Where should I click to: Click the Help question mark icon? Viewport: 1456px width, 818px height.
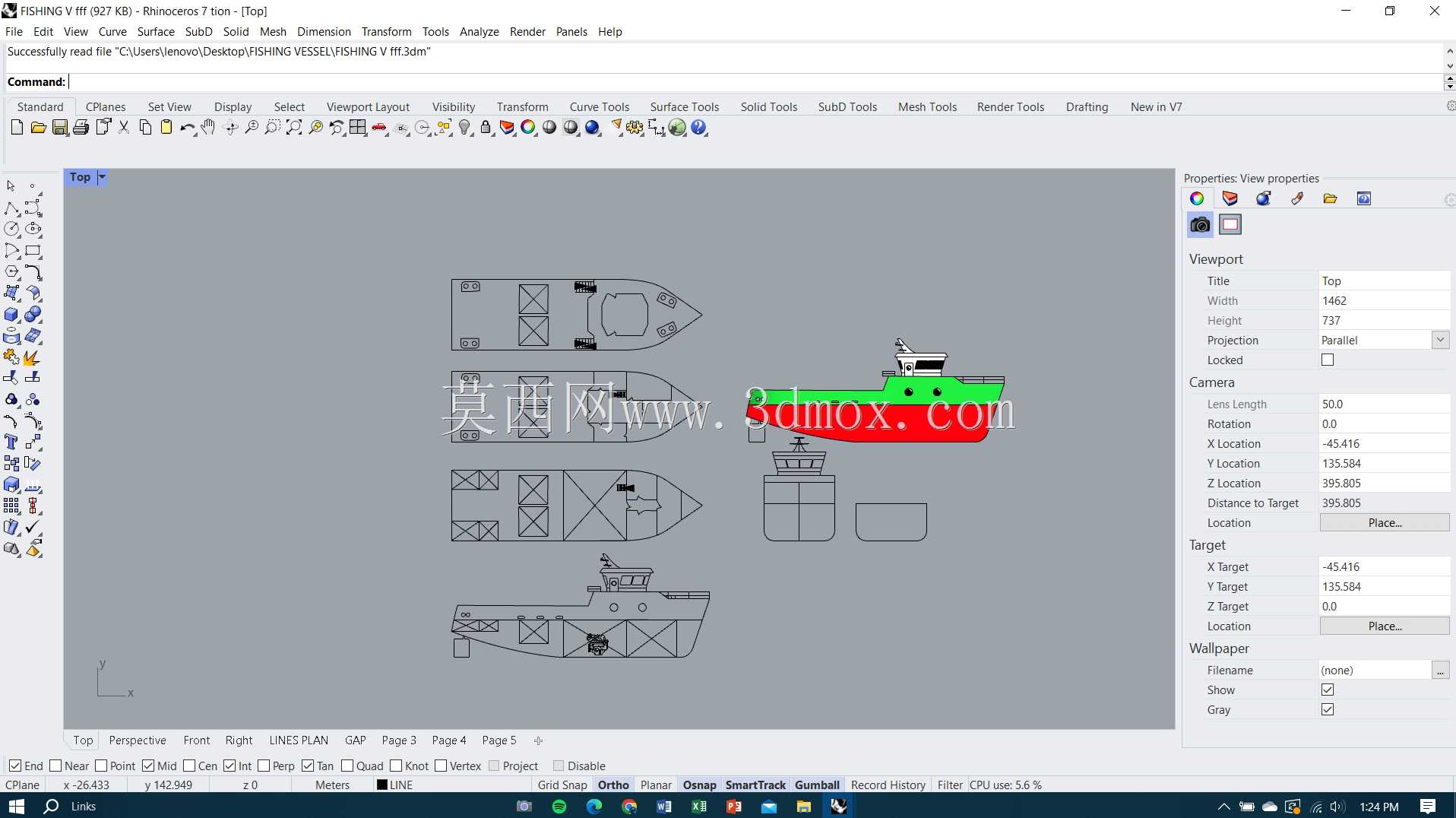click(699, 128)
